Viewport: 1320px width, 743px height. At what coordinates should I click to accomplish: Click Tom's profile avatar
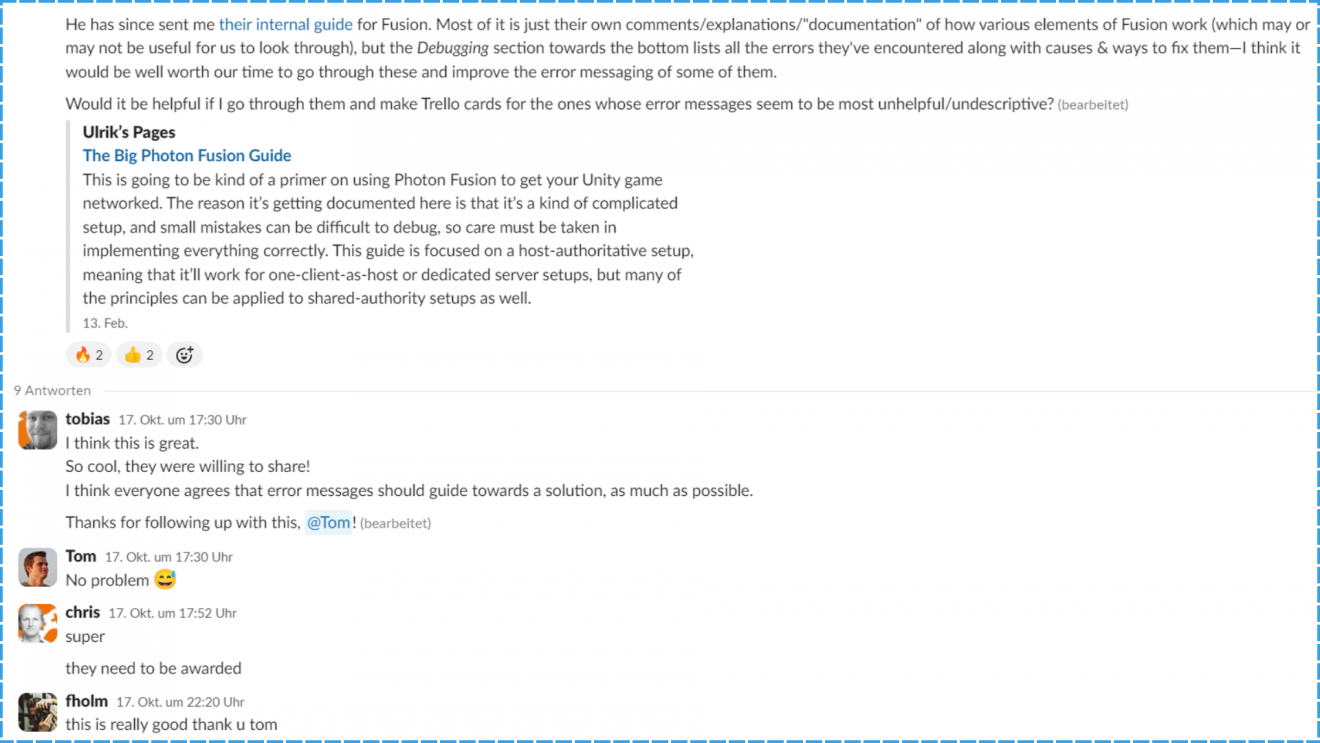point(38,567)
